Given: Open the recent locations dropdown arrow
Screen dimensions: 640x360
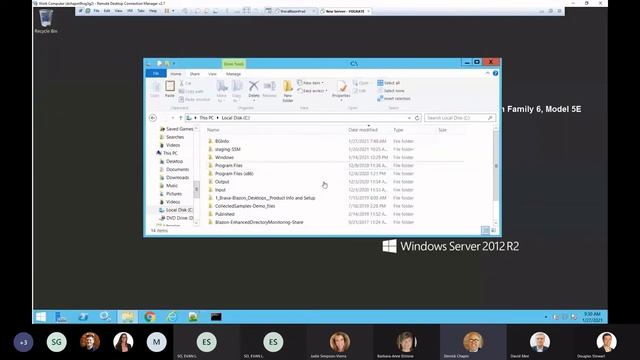Looking at the screenshot, I should 173,118.
